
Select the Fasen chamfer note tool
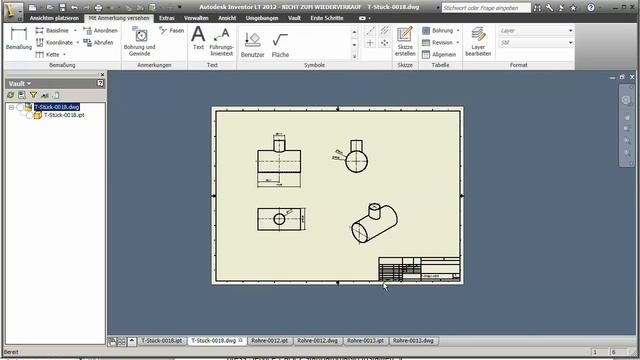tap(171, 31)
